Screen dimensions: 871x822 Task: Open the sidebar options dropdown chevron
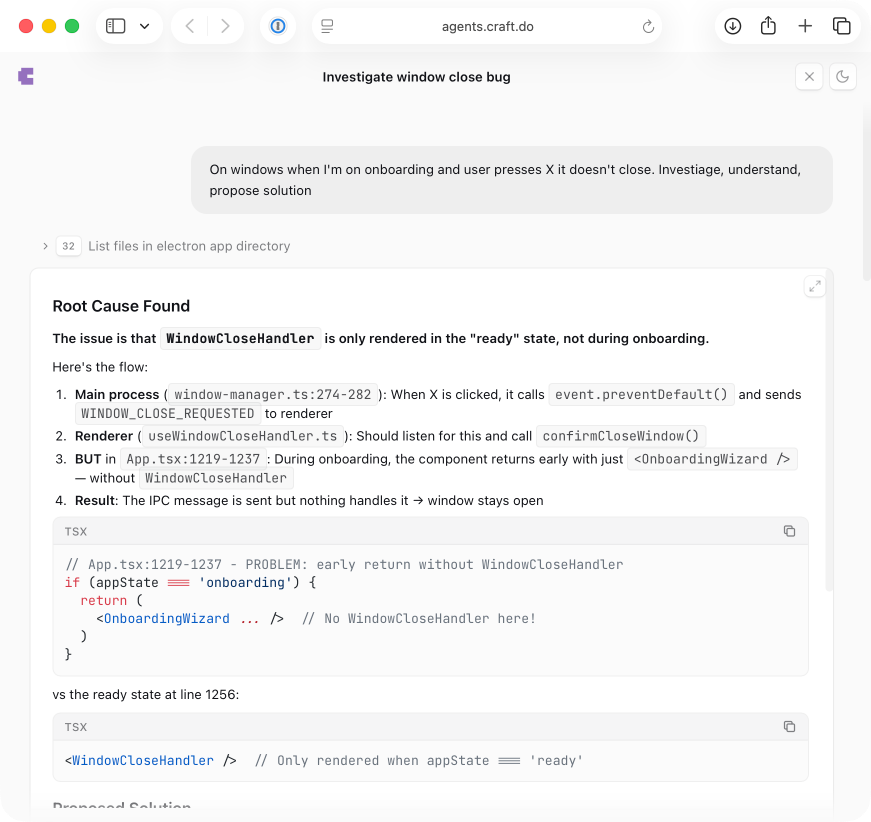(x=143, y=26)
